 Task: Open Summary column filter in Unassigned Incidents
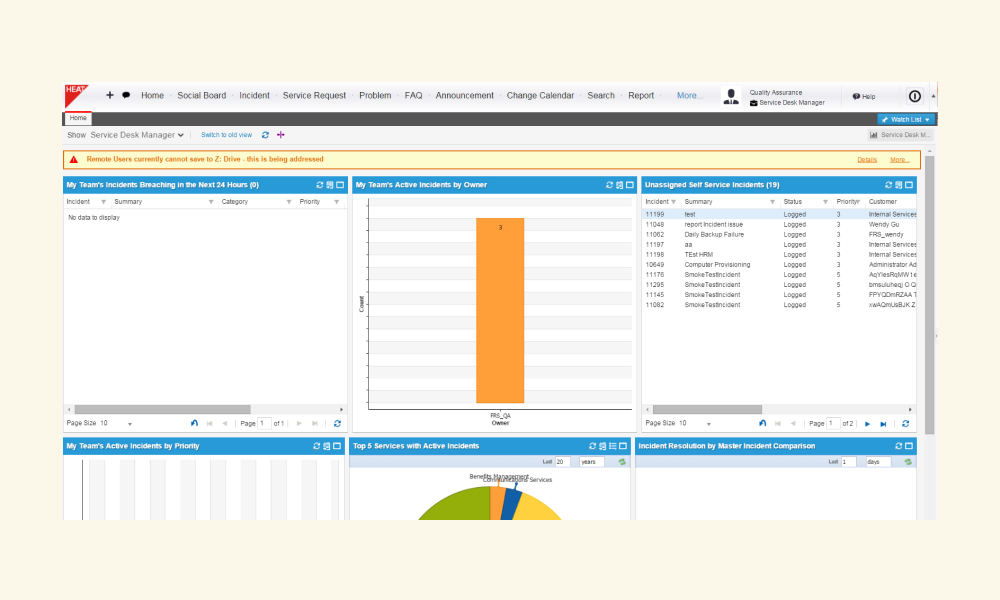pos(772,202)
